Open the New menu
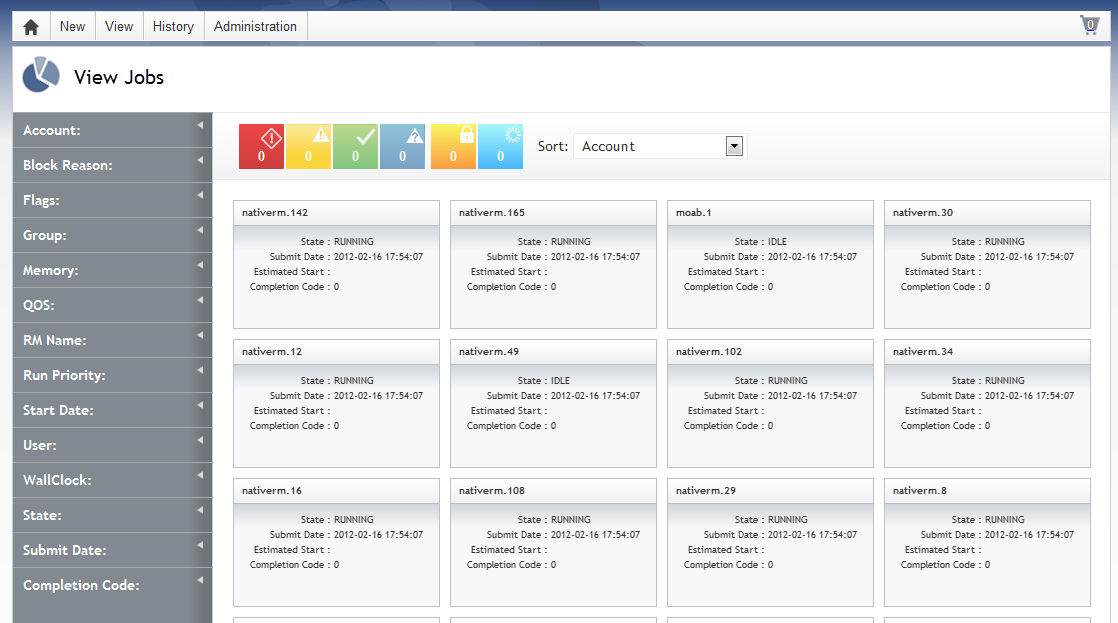Image resolution: width=1118 pixels, height=623 pixels. 72,27
